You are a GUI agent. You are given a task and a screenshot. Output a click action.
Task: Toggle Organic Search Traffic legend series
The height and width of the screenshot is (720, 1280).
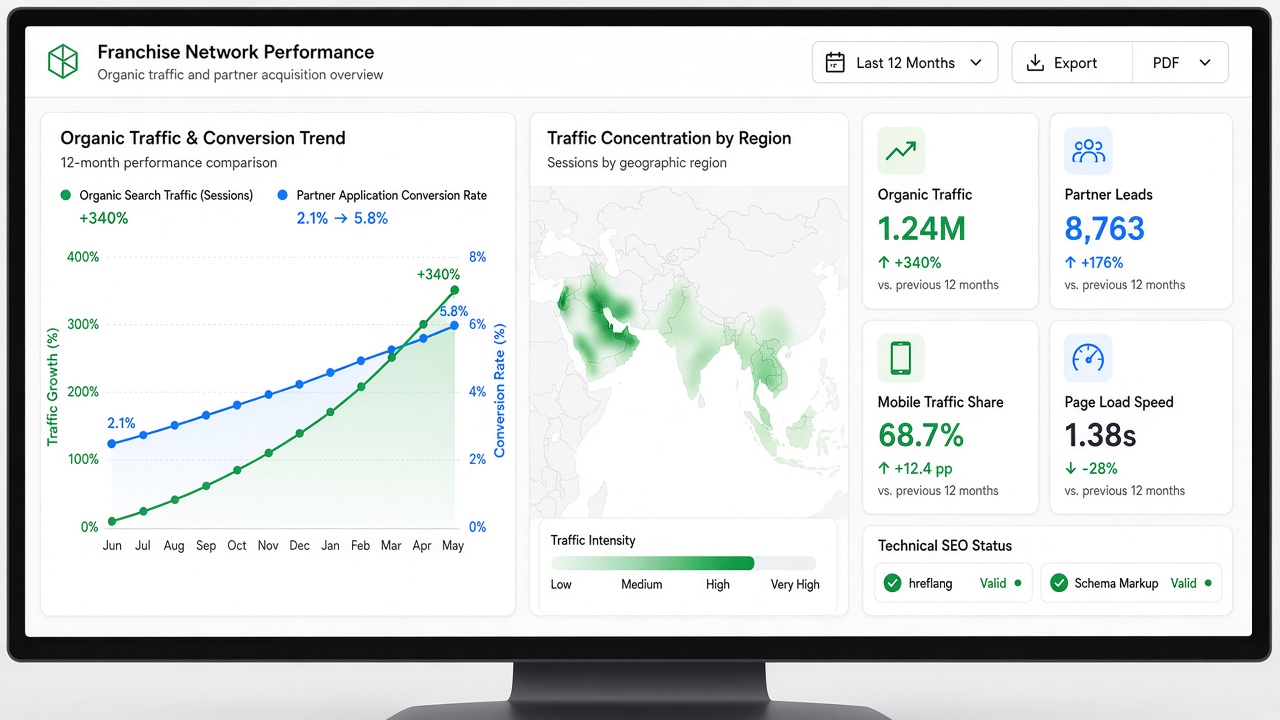[157, 195]
